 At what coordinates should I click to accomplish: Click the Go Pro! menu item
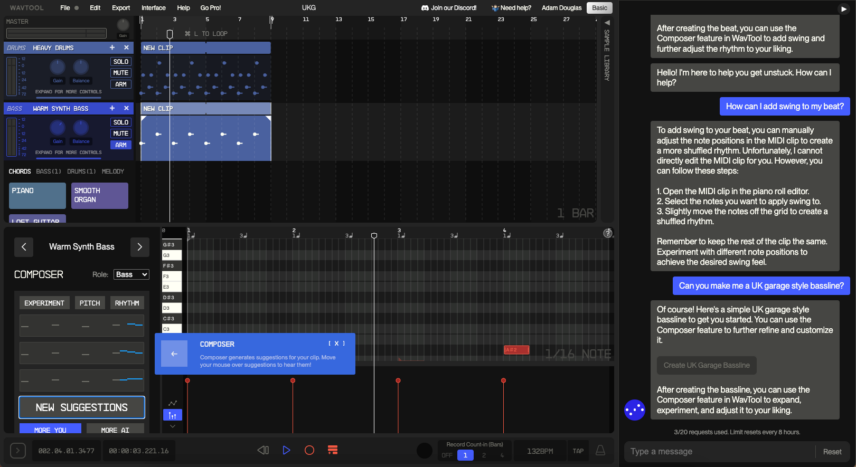coord(211,8)
